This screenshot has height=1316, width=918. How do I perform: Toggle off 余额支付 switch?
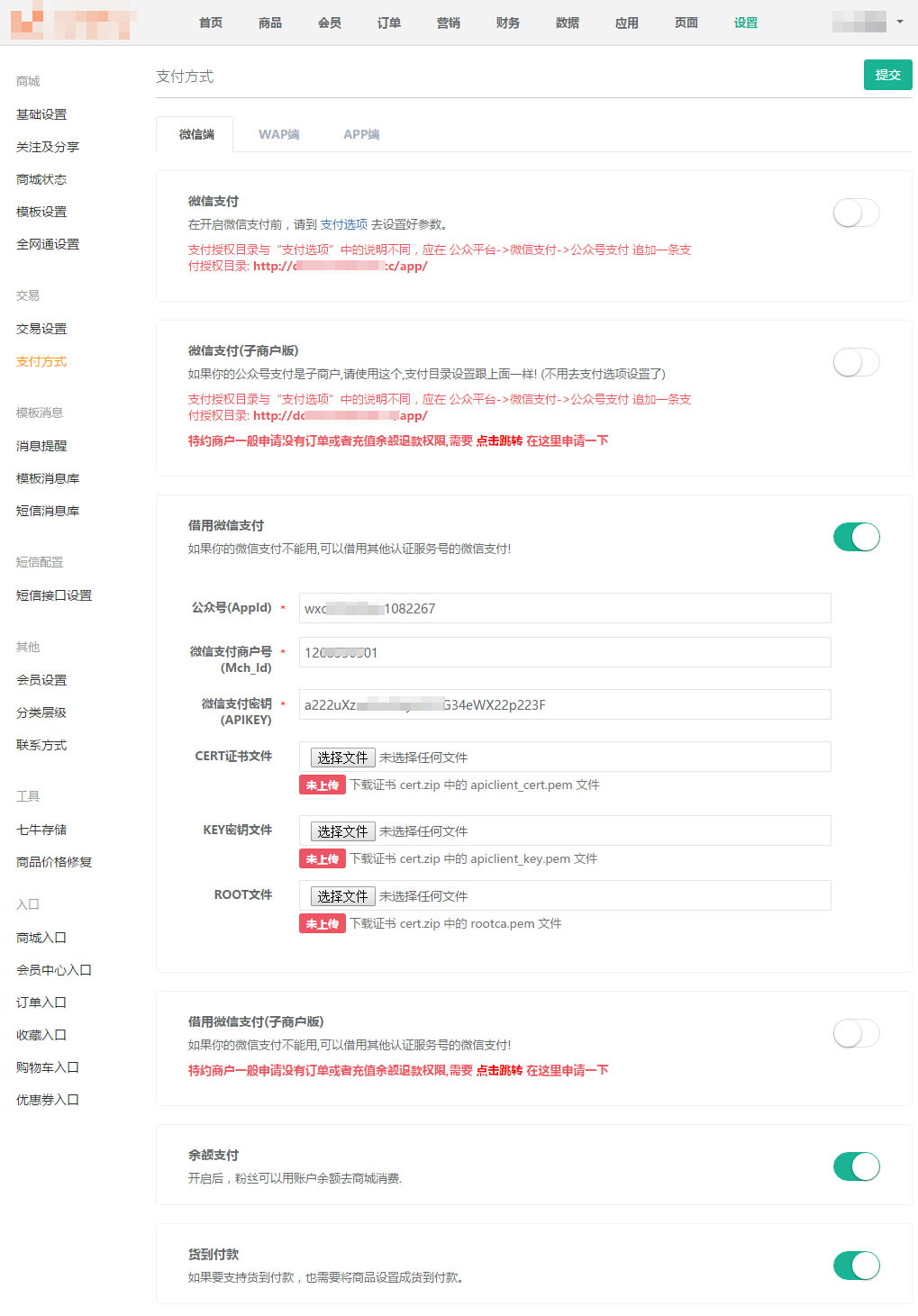[x=856, y=1166]
